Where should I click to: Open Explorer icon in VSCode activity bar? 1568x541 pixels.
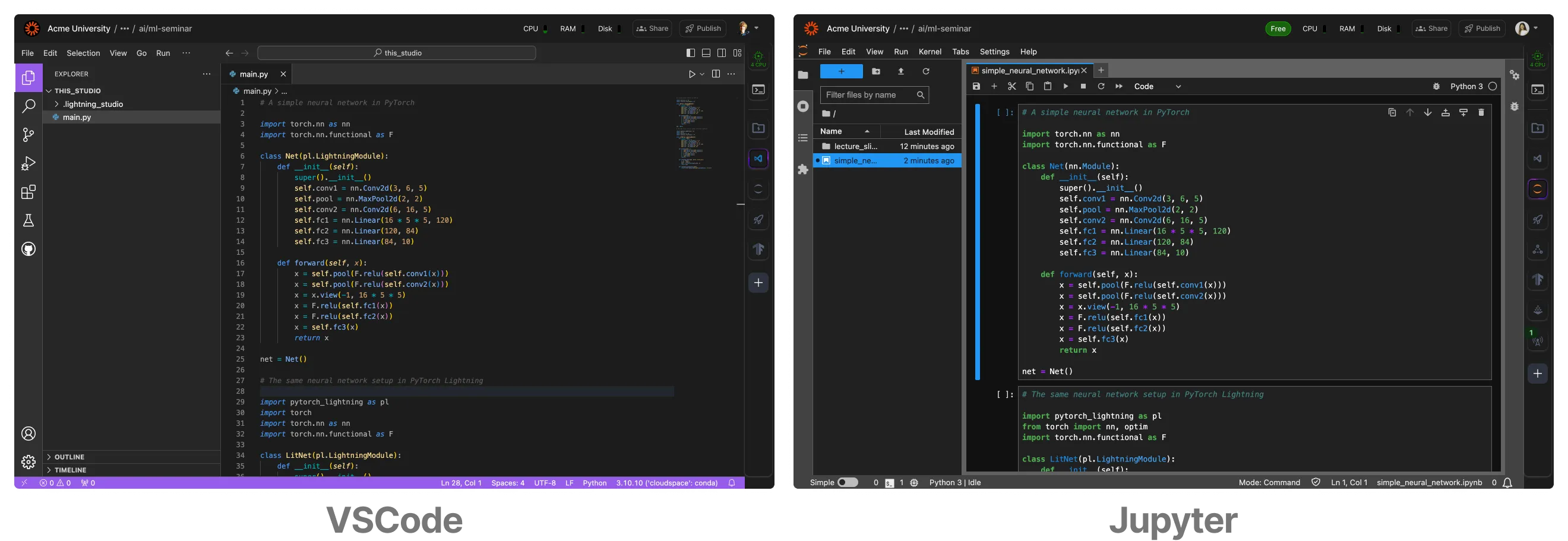coord(29,78)
